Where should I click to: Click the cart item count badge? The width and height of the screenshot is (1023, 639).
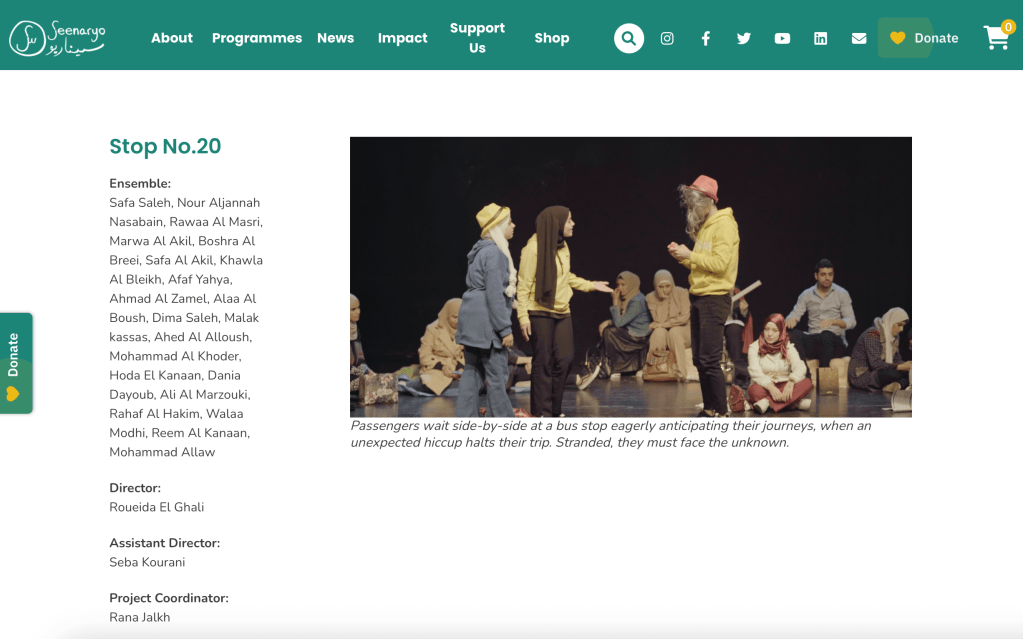[1008, 27]
